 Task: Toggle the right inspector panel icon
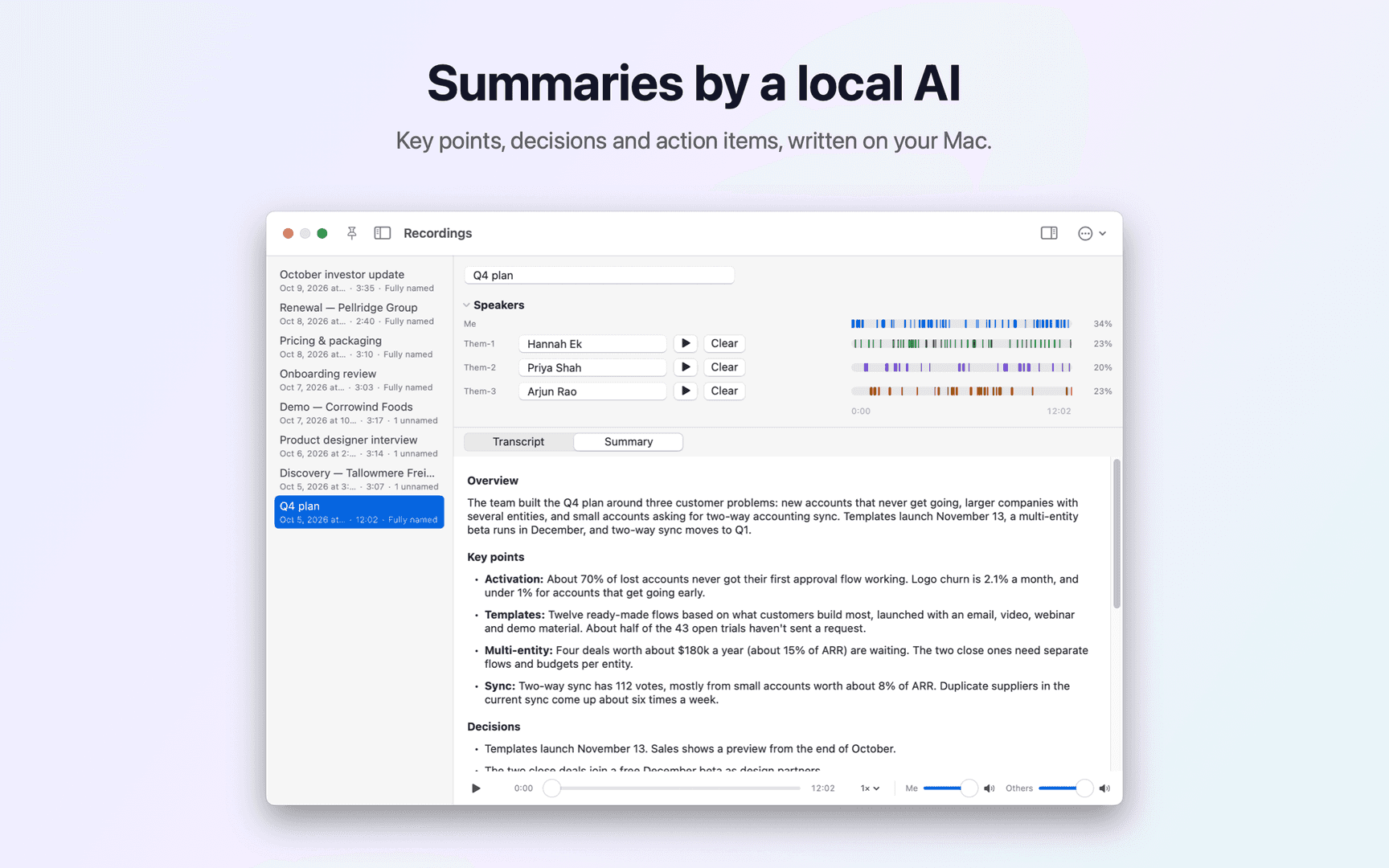[1049, 233]
